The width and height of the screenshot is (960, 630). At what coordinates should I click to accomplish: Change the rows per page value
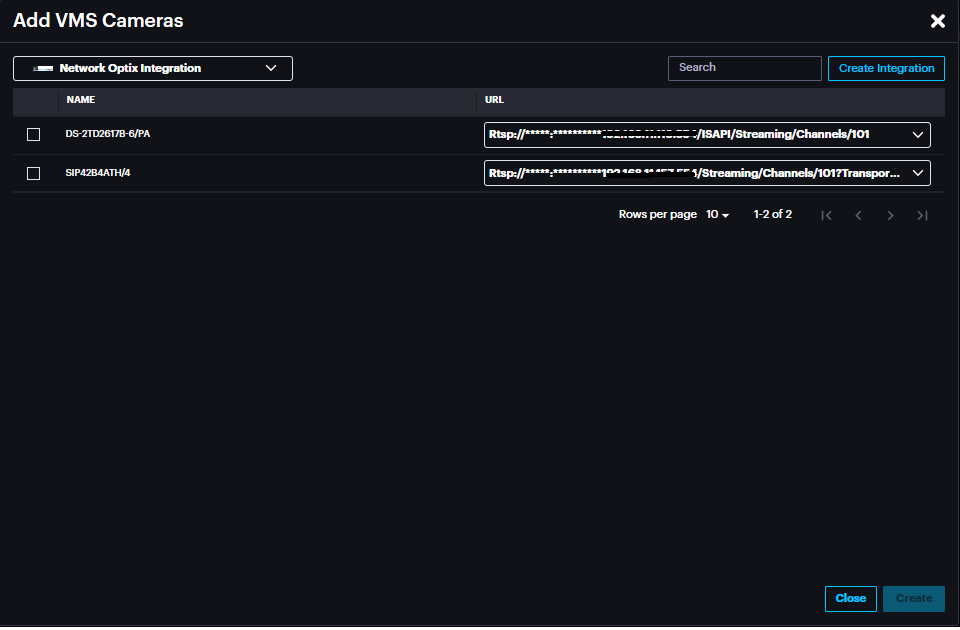point(717,215)
